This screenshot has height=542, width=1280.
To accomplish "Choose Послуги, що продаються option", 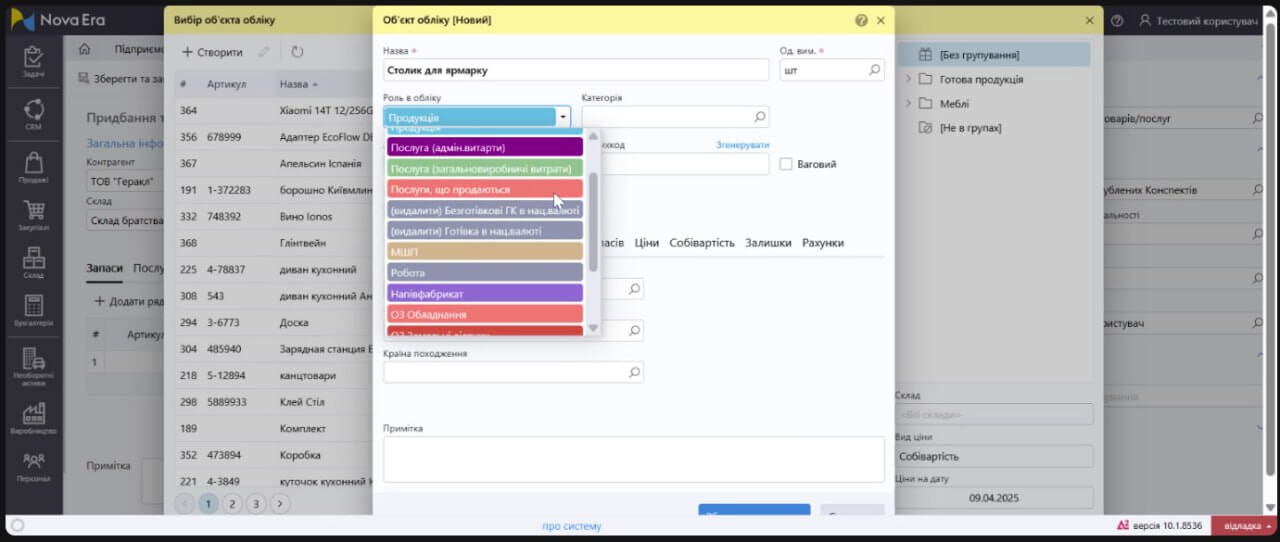I will click(x=485, y=189).
